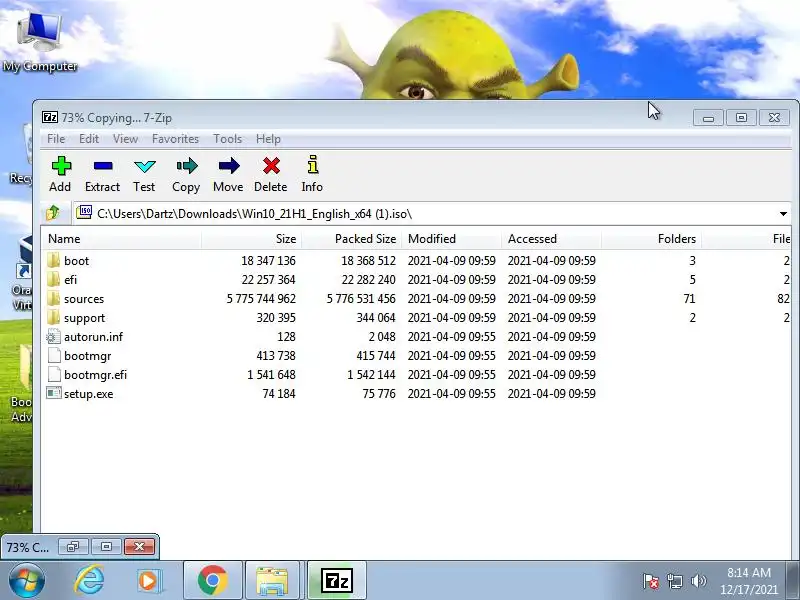
Task: Select the setup.exe file icon
Action: pos(54,393)
